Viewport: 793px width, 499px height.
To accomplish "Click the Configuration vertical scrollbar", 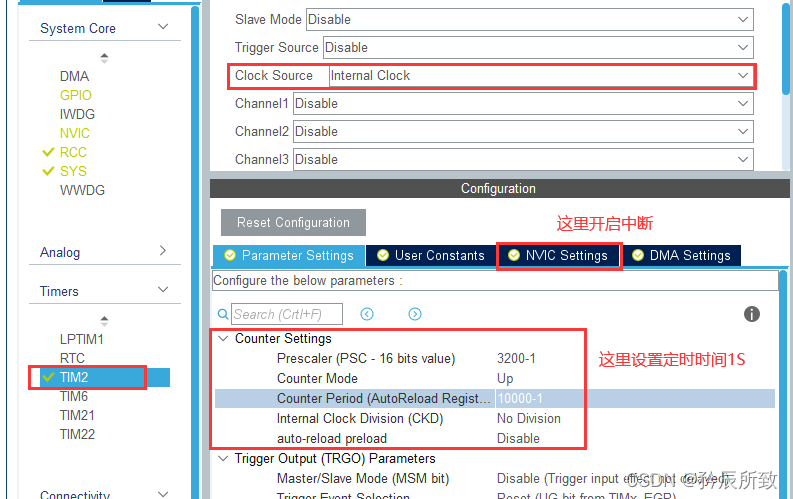I will [x=783, y=384].
